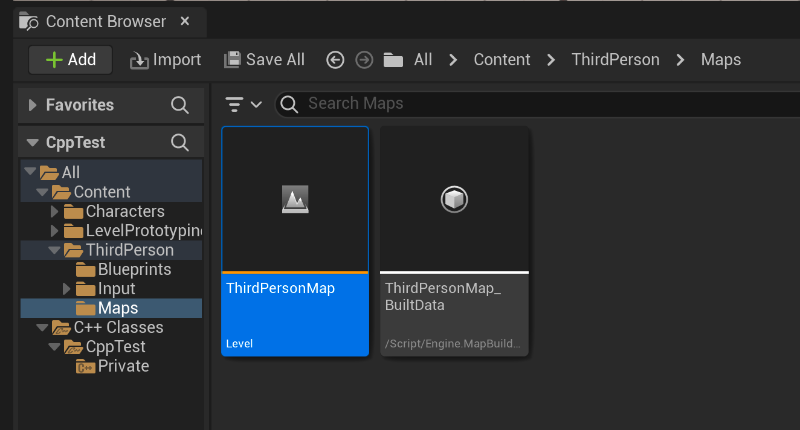Screen dimensions: 800x430
Task: Expand the Input folder in tree
Action: tap(67, 289)
